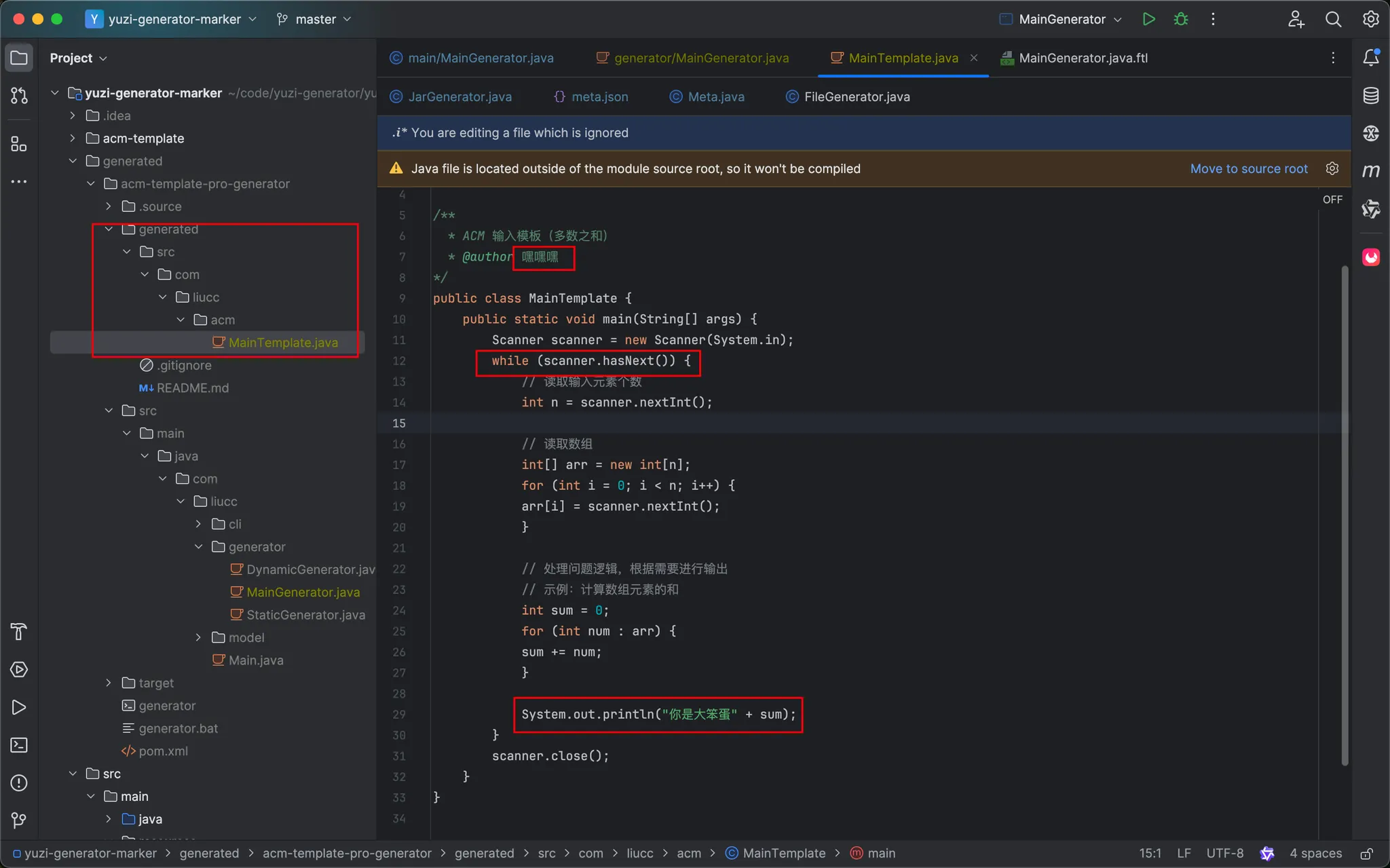Click the Search Everywhere magnifier icon
1390x868 pixels.
coord(1333,19)
